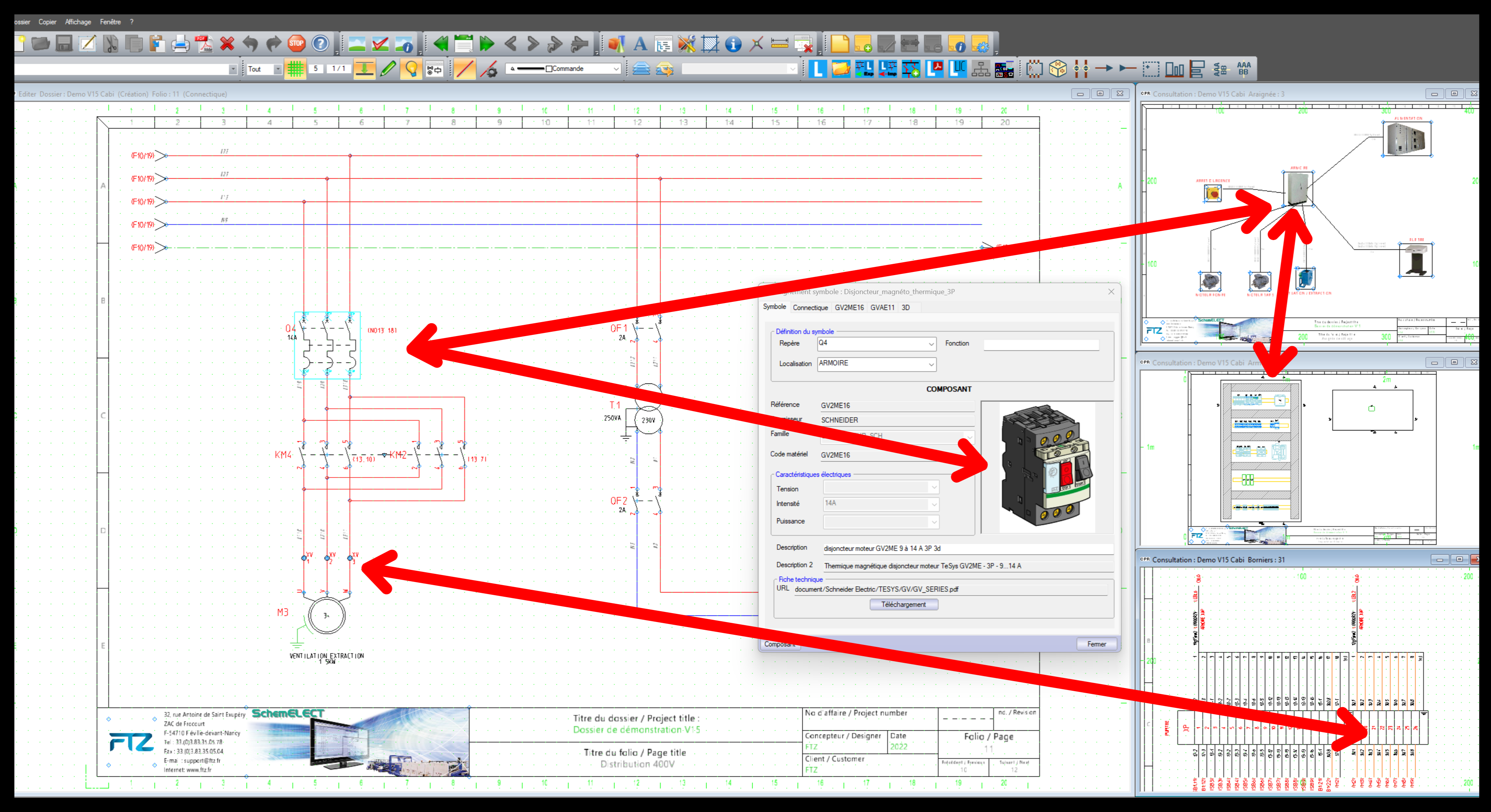Switch to the Connectique tab

810,307
